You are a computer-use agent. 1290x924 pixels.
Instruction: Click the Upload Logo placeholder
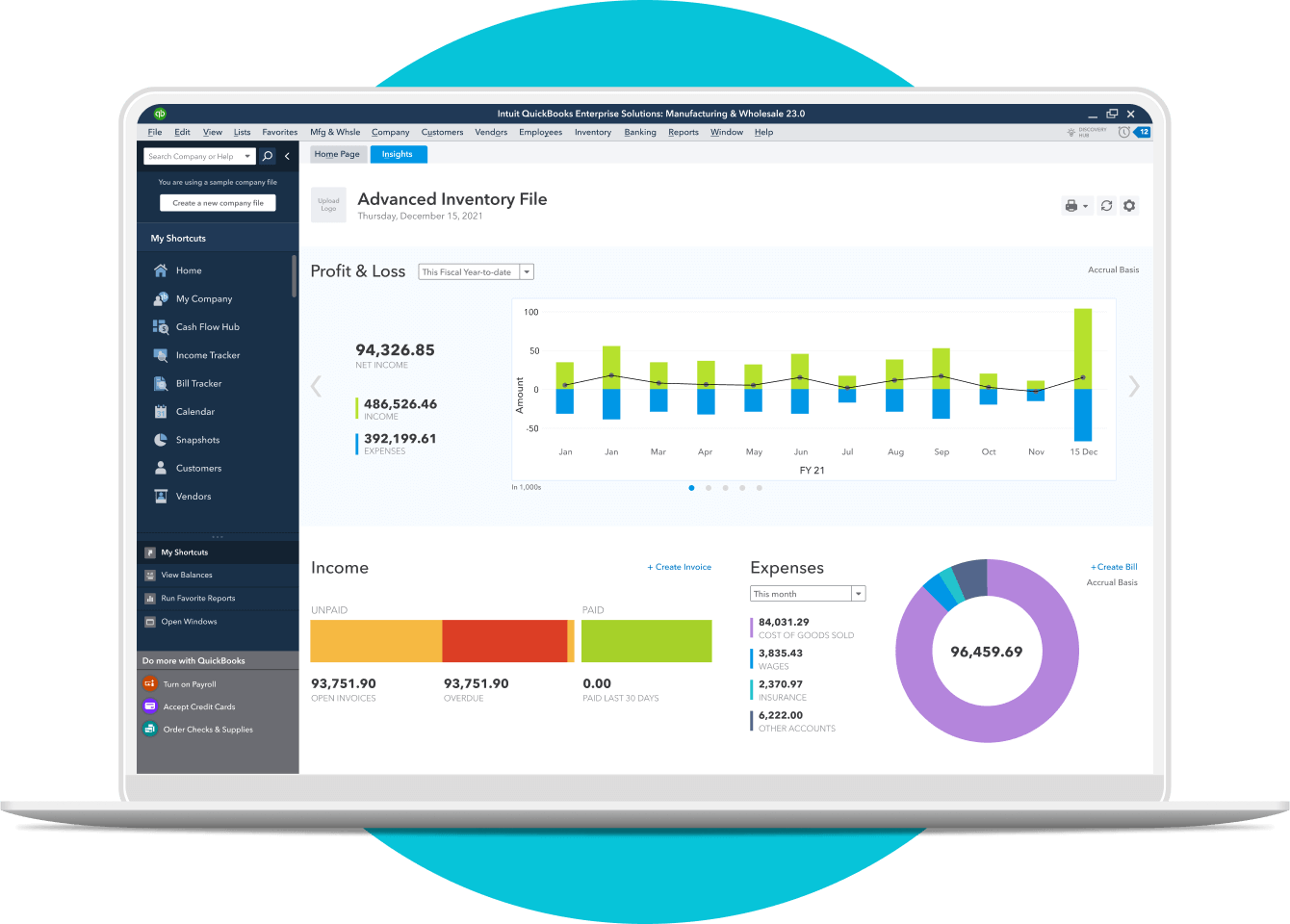(328, 205)
